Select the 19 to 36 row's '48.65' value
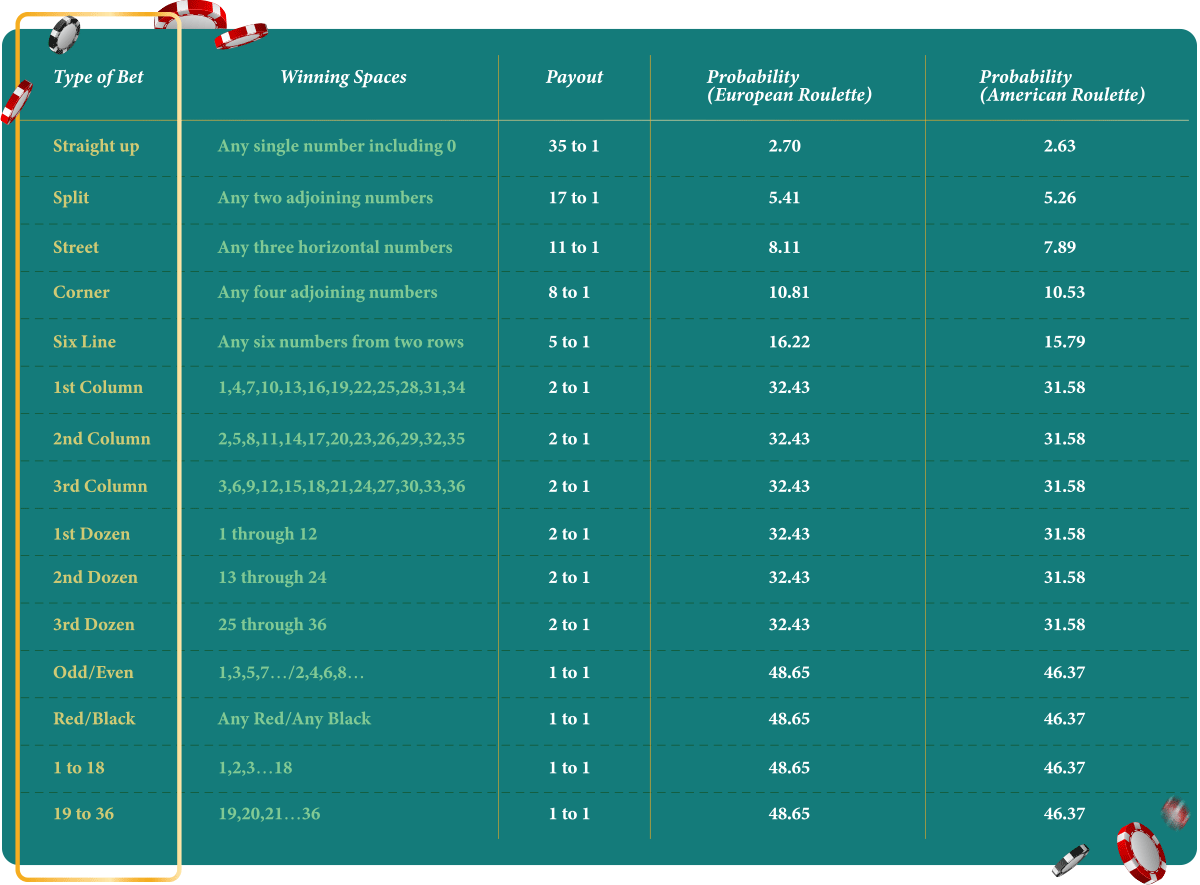Viewport: 1200px width, 885px height. coord(789,813)
